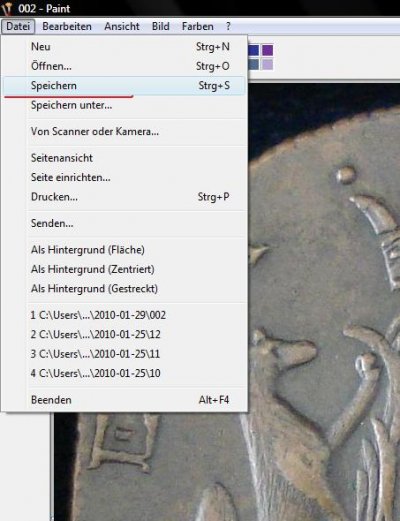Click Speichern to save the image
Screen dimensions: 400x521
point(124,86)
